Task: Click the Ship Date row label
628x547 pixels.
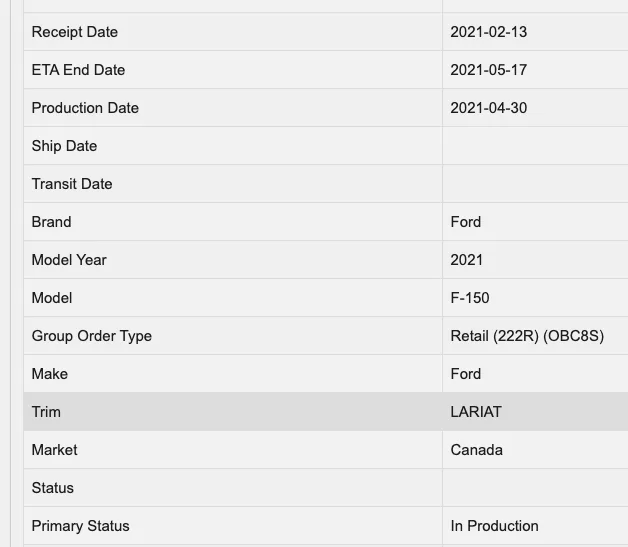Action: (64, 146)
